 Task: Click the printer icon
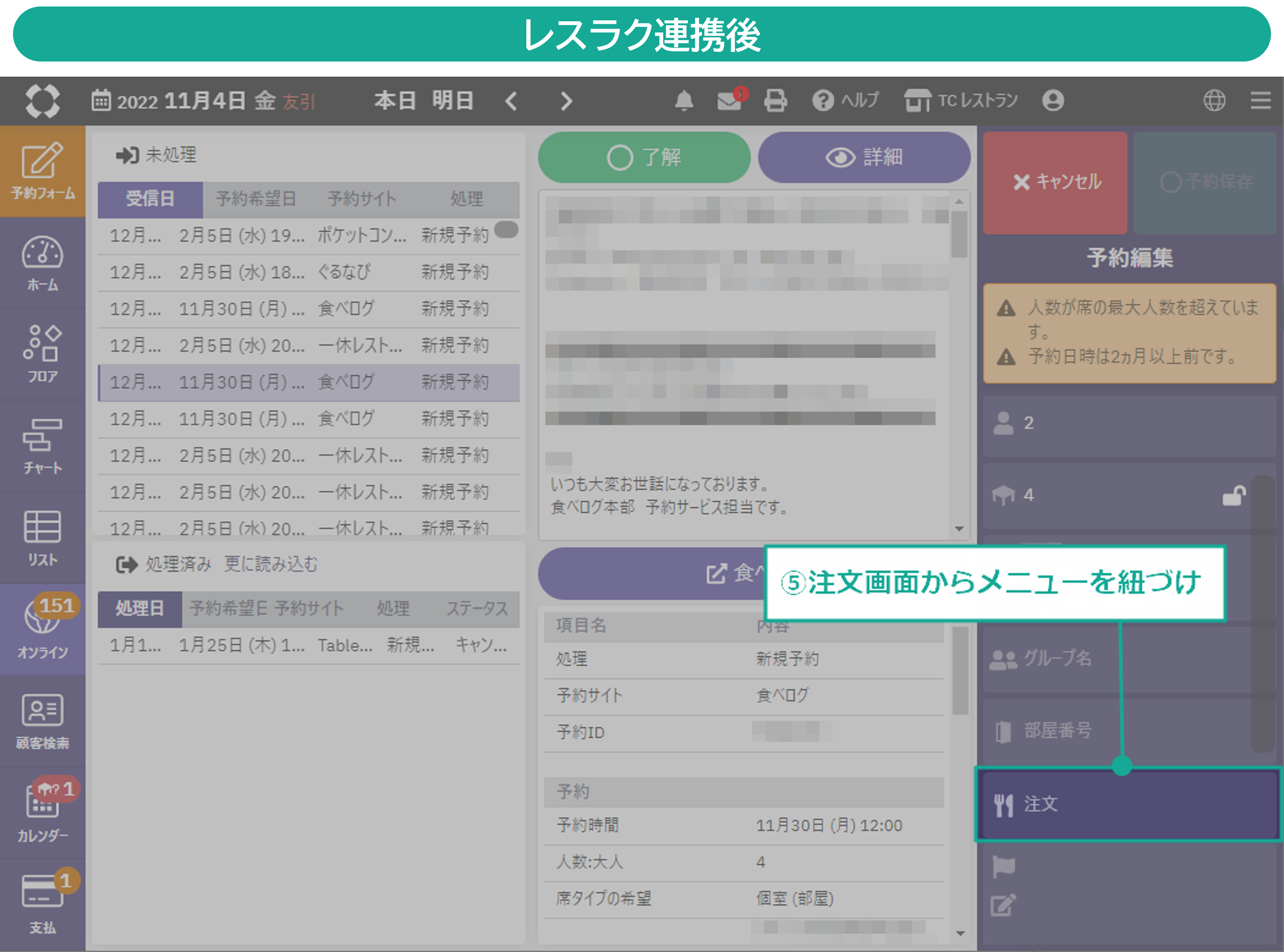(x=775, y=101)
